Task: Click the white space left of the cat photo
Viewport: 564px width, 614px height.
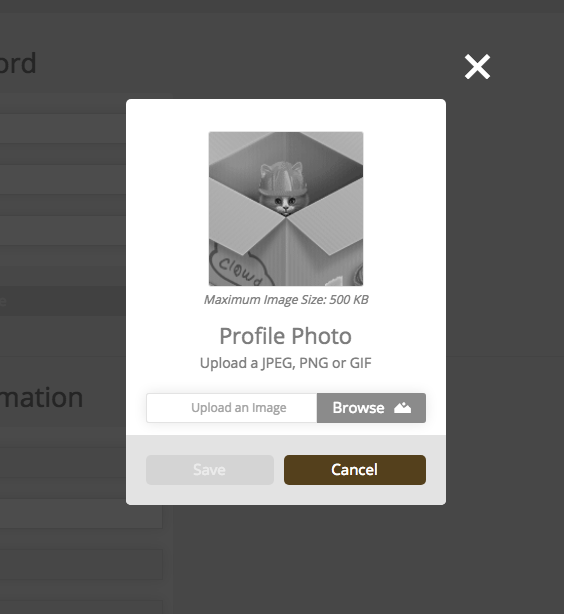Action: pyautogui.click(x=168, y=209)
